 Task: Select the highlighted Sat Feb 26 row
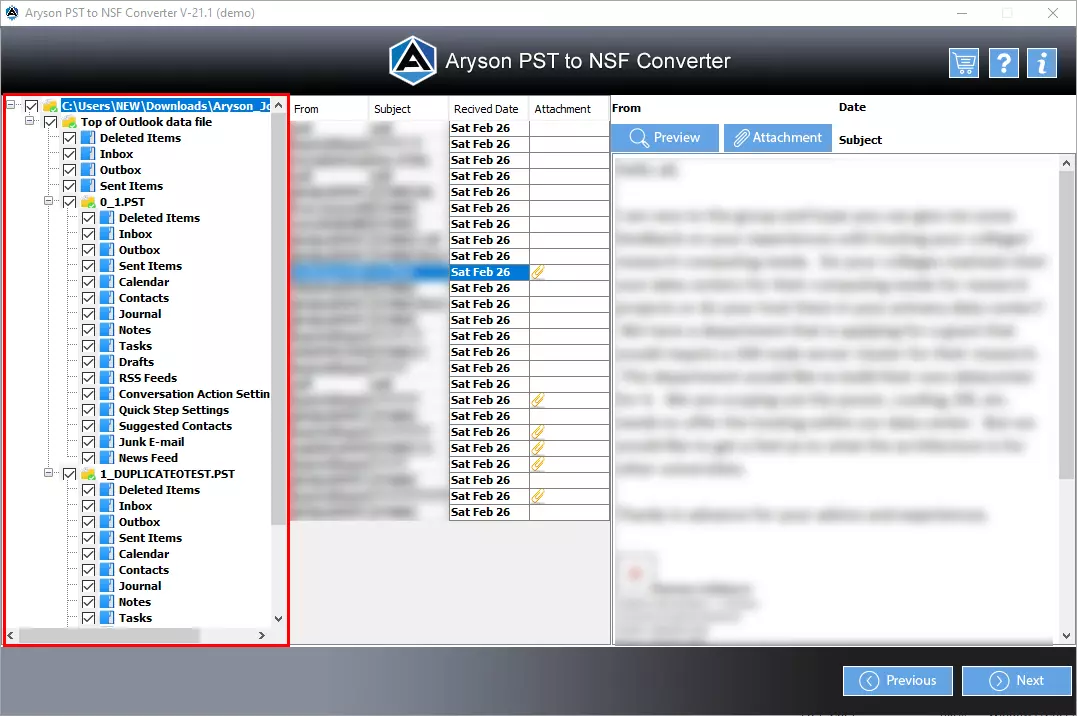(x=450, y=272)
